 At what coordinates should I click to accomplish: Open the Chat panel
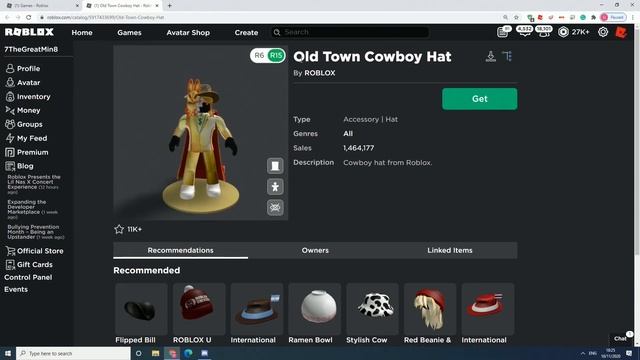pos(621,338)
